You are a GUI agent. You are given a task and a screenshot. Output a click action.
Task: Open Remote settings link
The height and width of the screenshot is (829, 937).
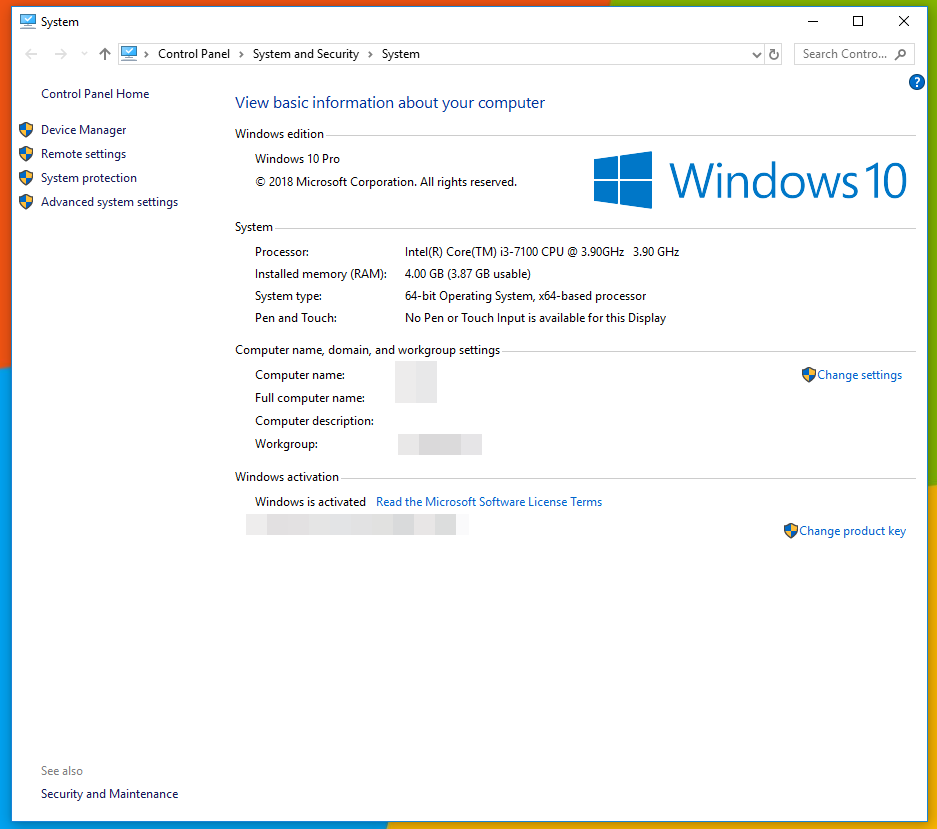[83, 154]
